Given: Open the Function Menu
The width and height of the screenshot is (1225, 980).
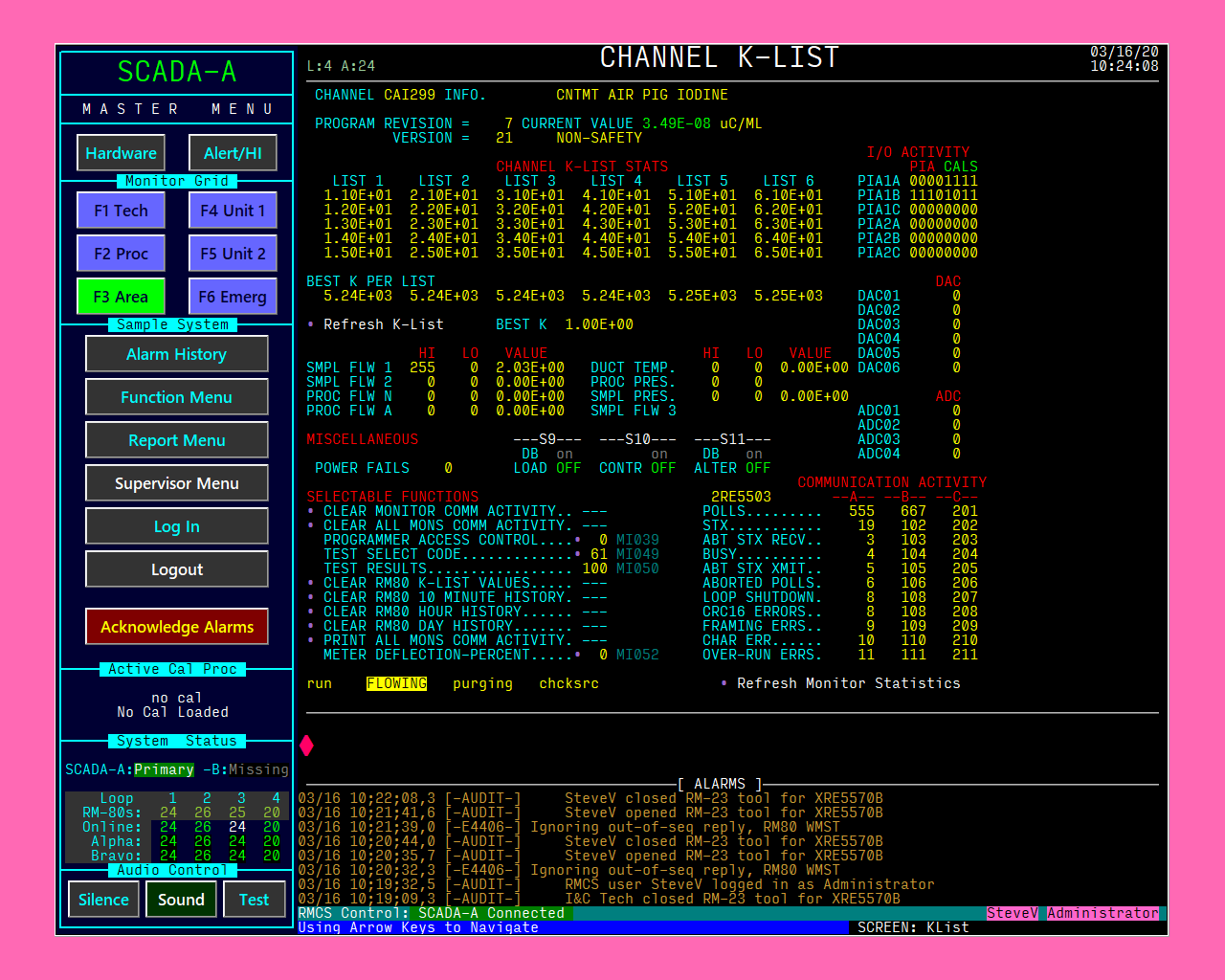Looking at the screenshot, I should click(177, 397).
